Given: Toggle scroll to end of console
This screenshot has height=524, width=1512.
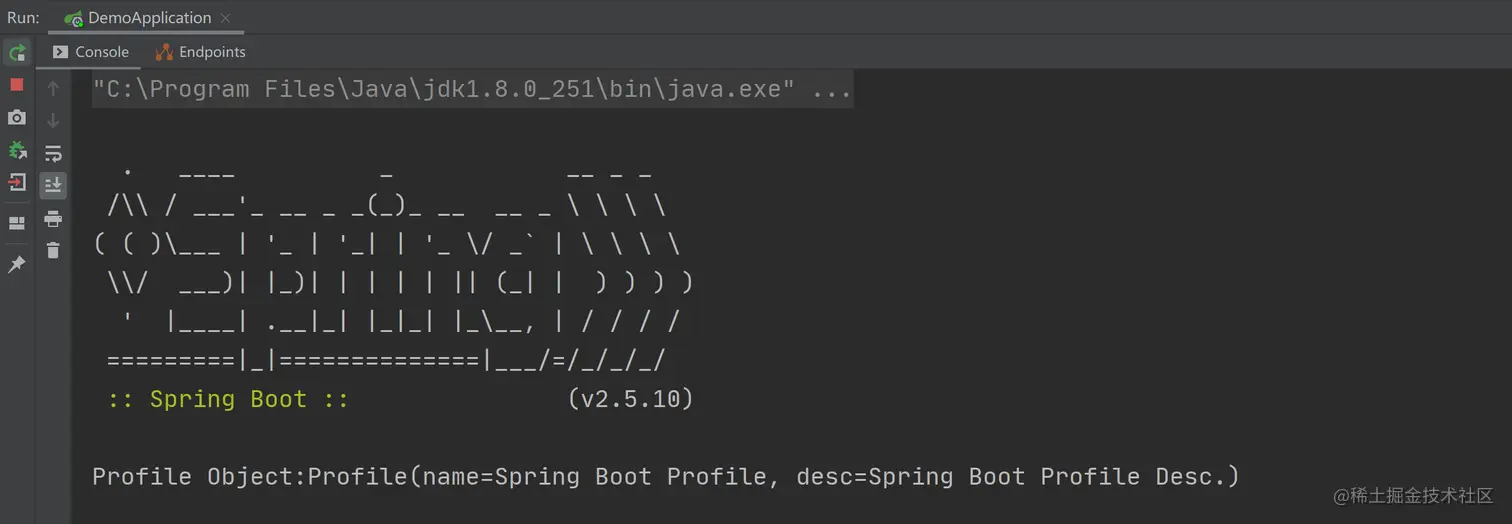Looking at the screenshot, I should (53, 185).
